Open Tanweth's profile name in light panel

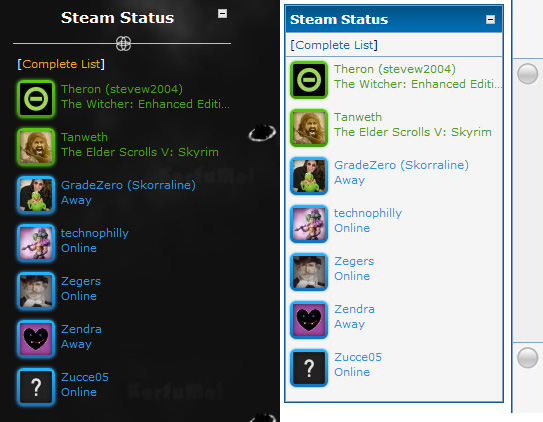pos(358,117)
